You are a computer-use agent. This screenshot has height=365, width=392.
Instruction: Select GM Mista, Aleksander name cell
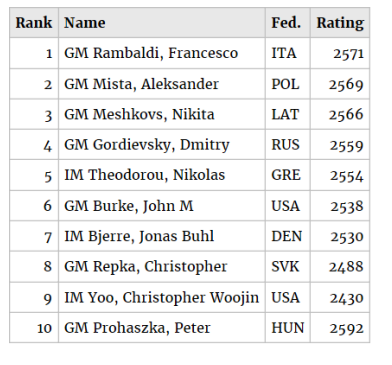point(162,84)
